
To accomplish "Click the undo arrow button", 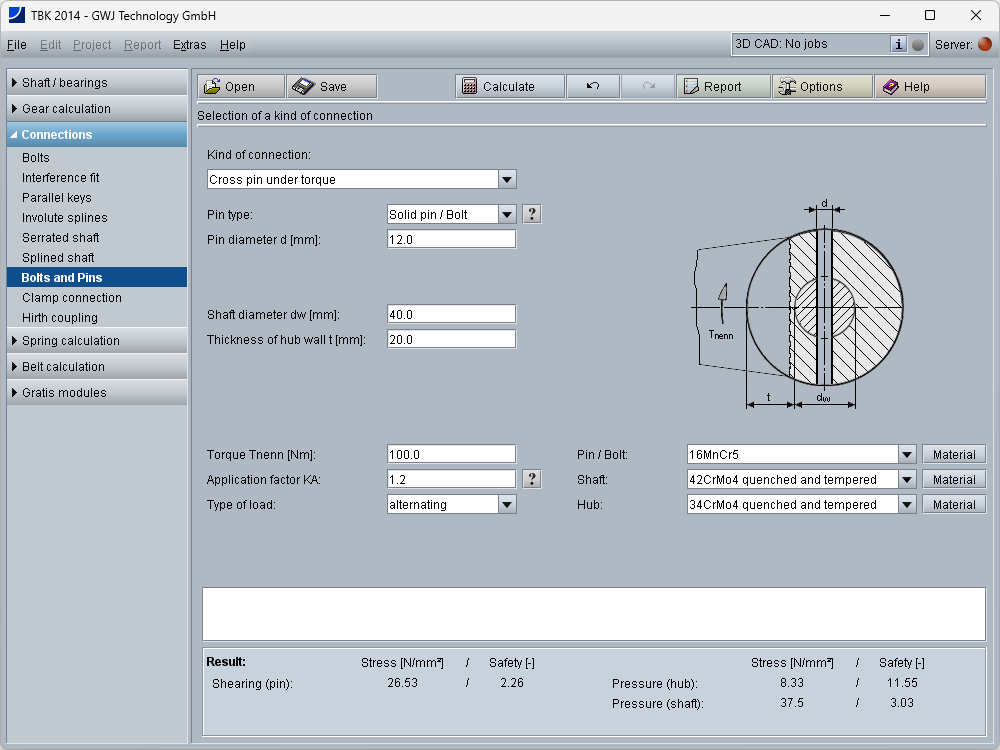I will 593,87.
